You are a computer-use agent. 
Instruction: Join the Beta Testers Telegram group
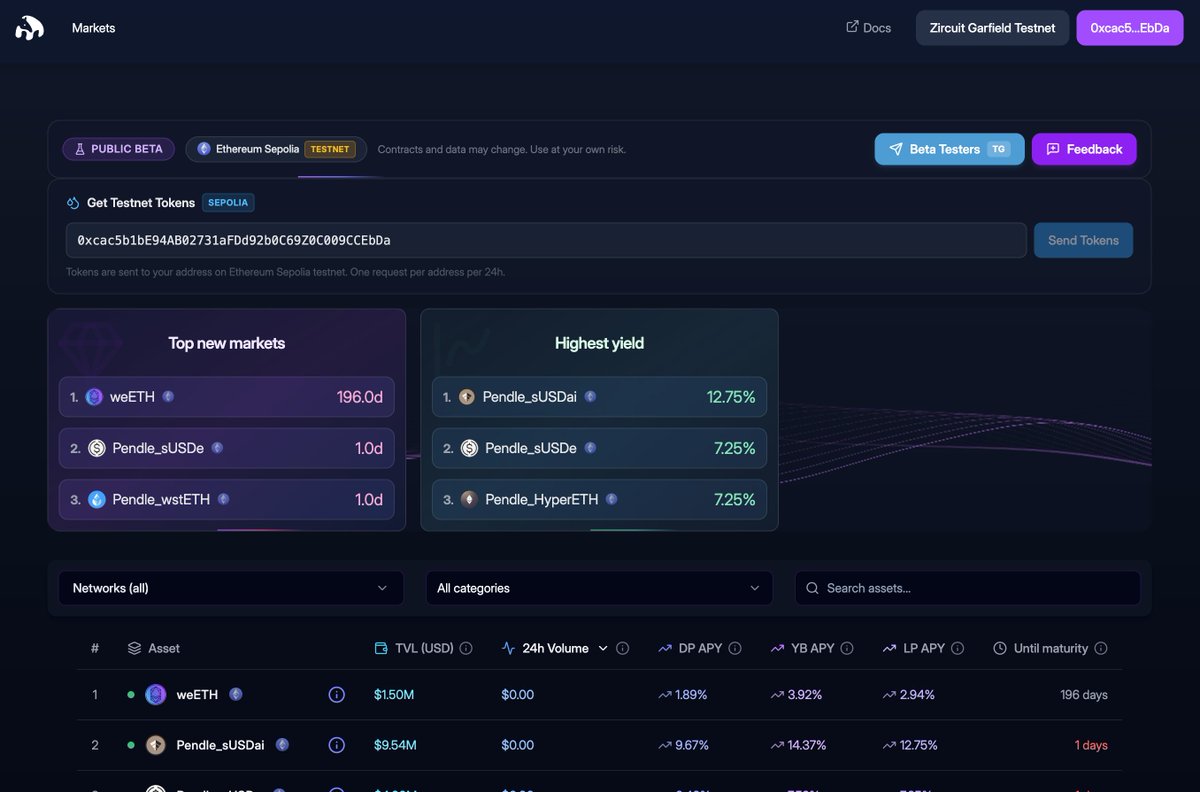click(949, 149)
